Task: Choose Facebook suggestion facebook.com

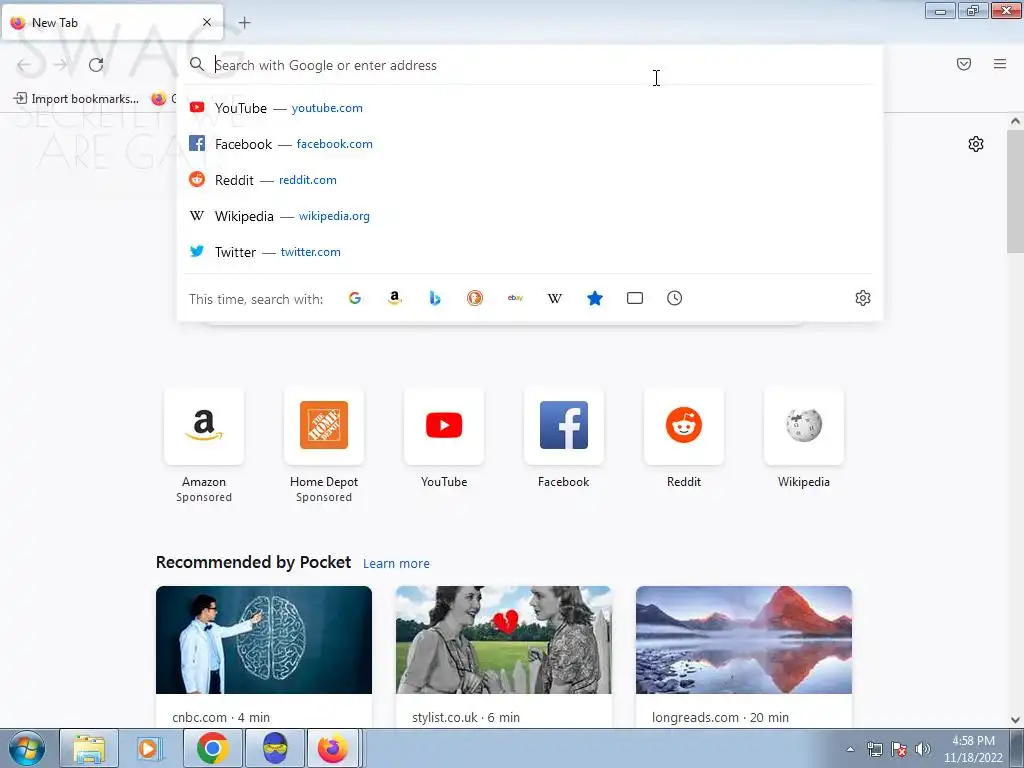Action: (x=530, y=144)
